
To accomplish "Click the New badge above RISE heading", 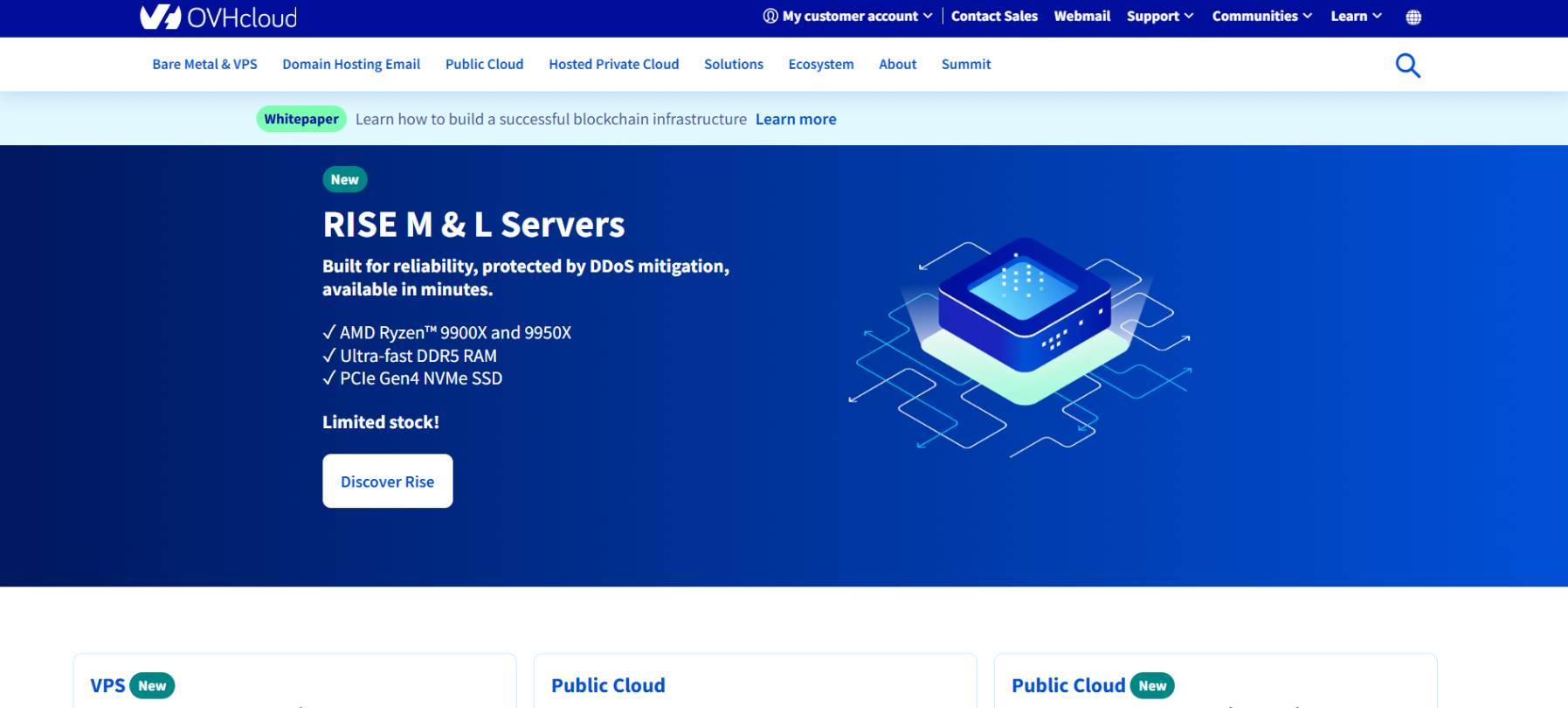I will pos(345,179).
